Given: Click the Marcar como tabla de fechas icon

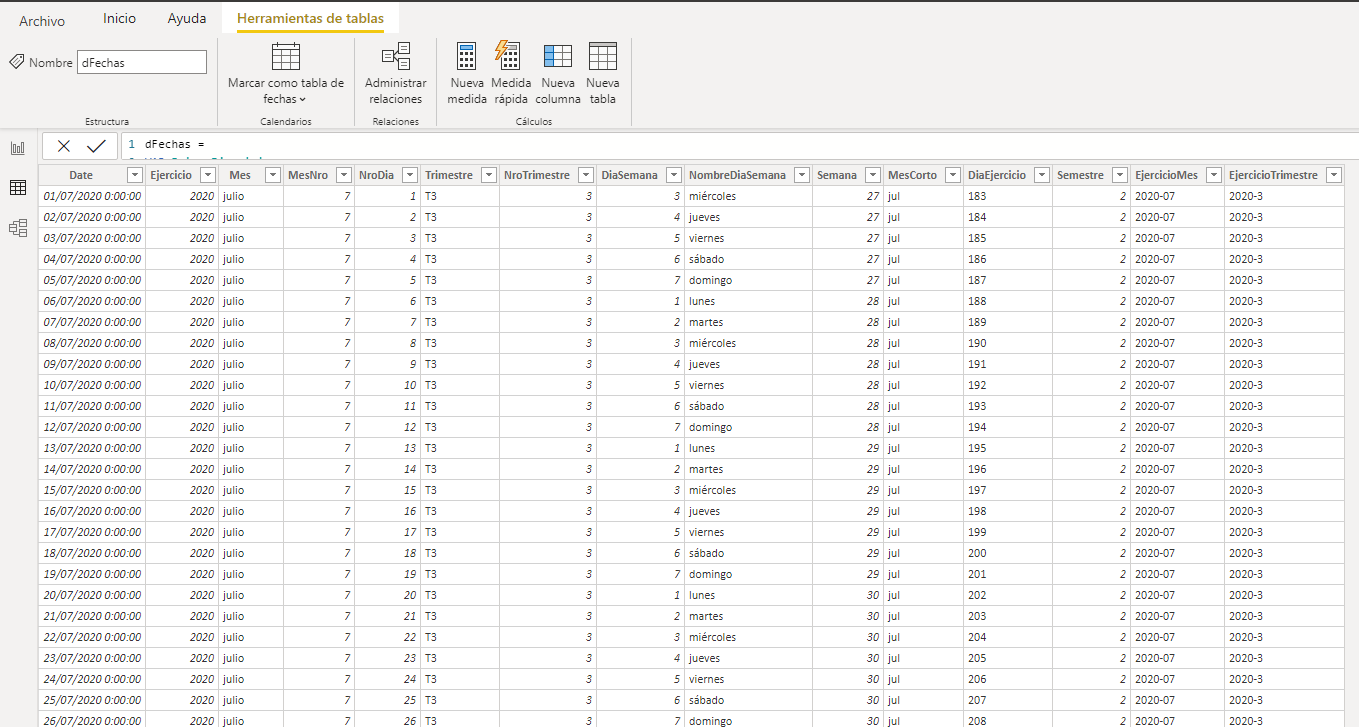Looking at the screenshot, I should click(286, 56).
